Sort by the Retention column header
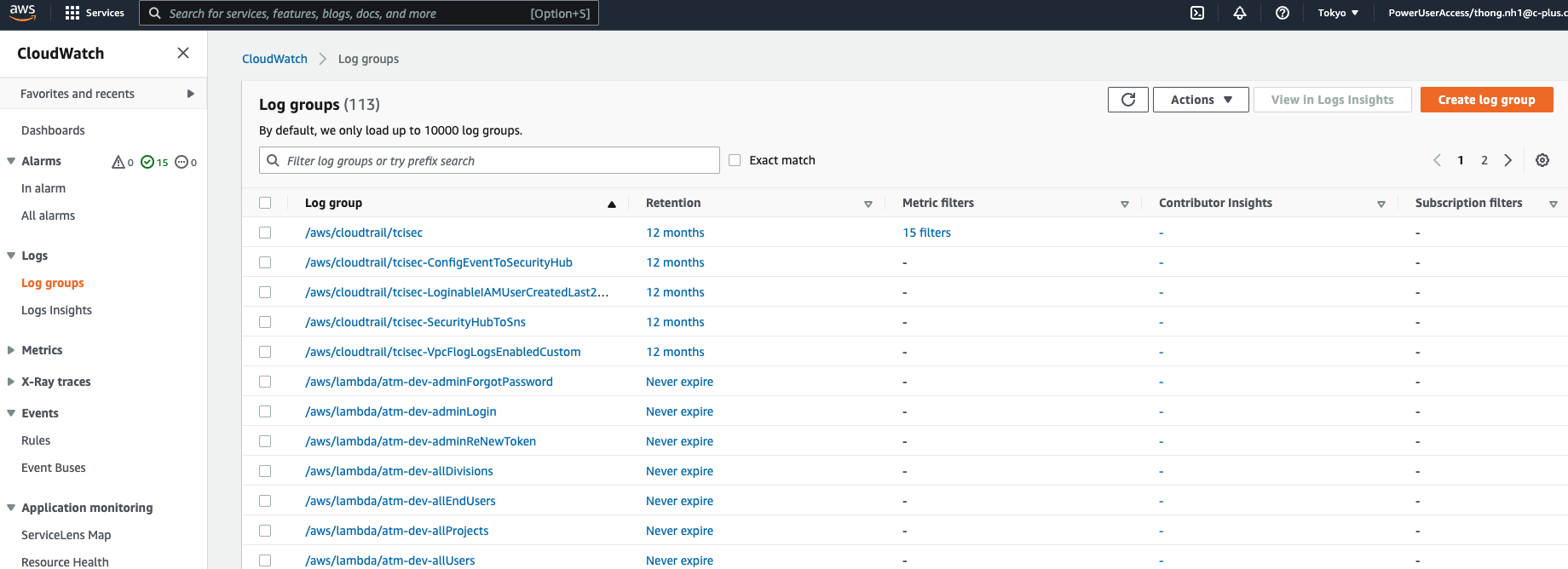The width and height of the screenshot is (1568, 569). [673, 203]
